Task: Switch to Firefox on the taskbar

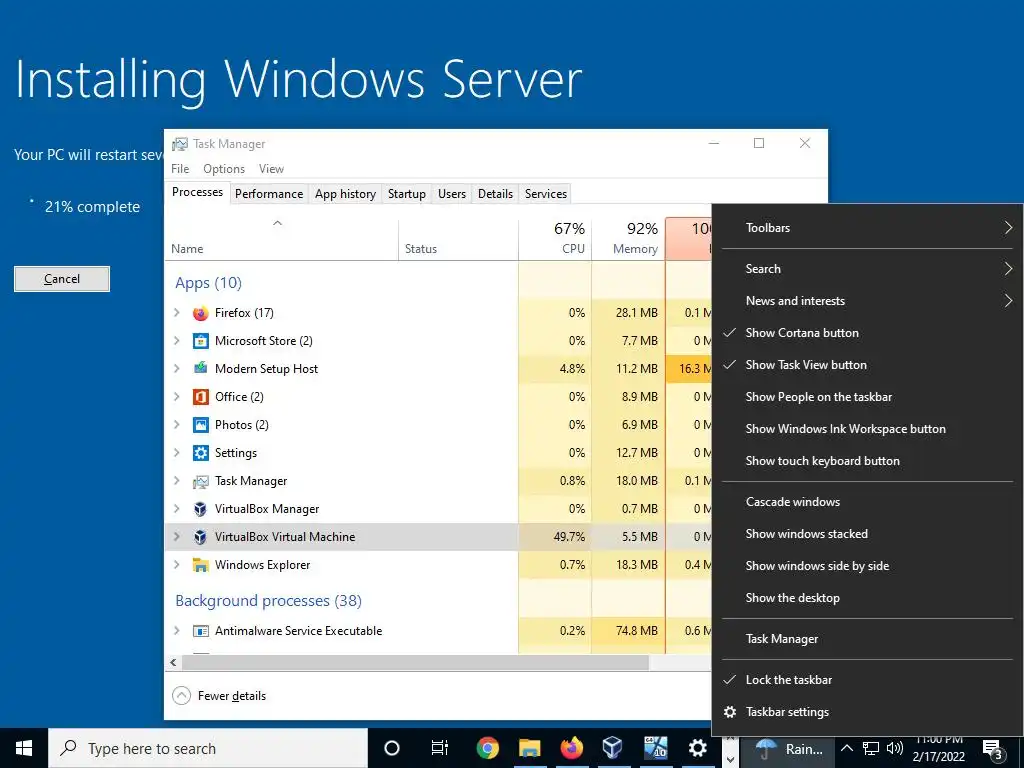Action: tap(571, 748)
